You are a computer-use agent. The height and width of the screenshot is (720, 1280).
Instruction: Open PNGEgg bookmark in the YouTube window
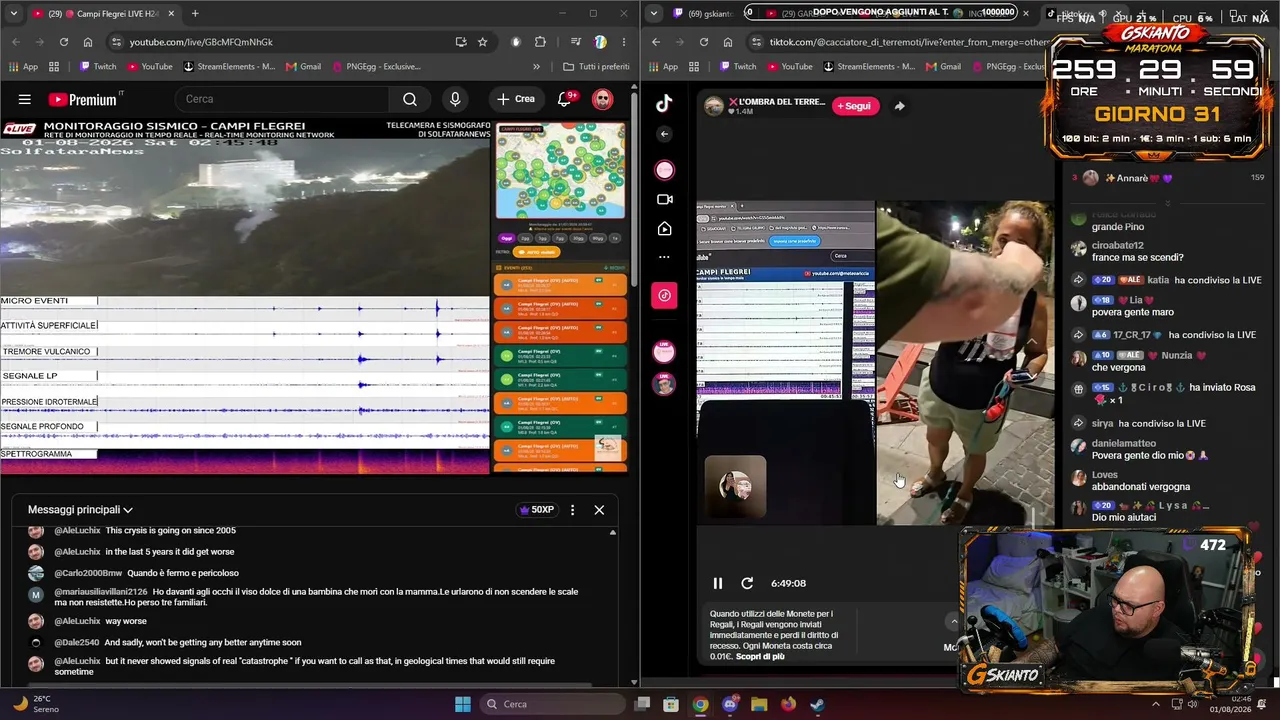[x=375, y=67]
